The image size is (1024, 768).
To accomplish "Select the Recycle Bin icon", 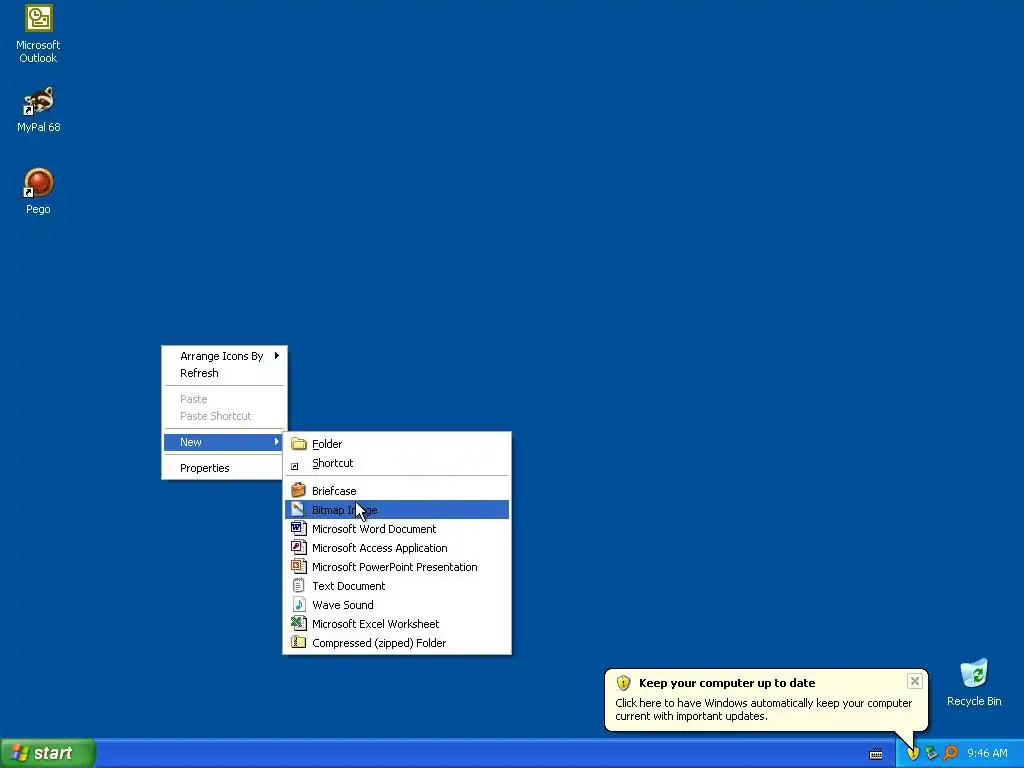I will (x=974, y=682).
